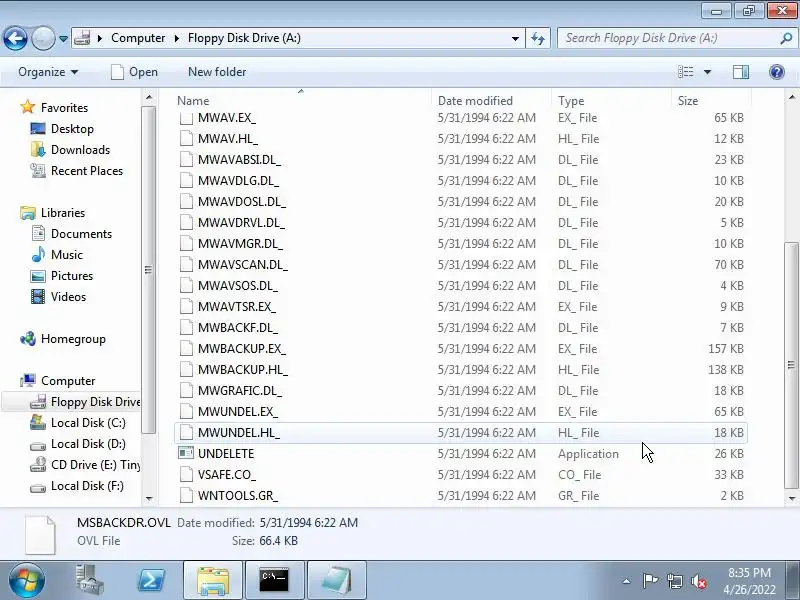This screenshot has height=600, width=800.
Task: Select the MWBACKUP.EX_ file icon
Action: (186, 348)
